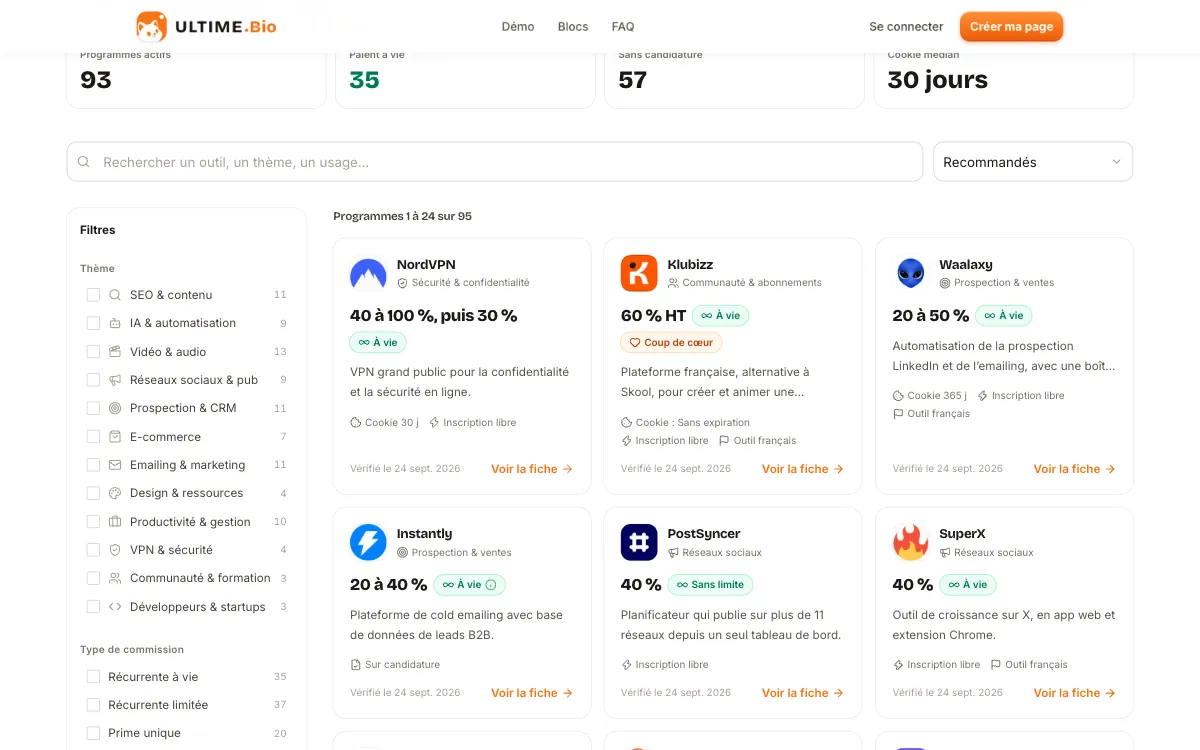Screen dimensions: 1200x750
Task: Click the Réseaux sociaux & pub megaphone icon
Action: (x=115, y=380)
